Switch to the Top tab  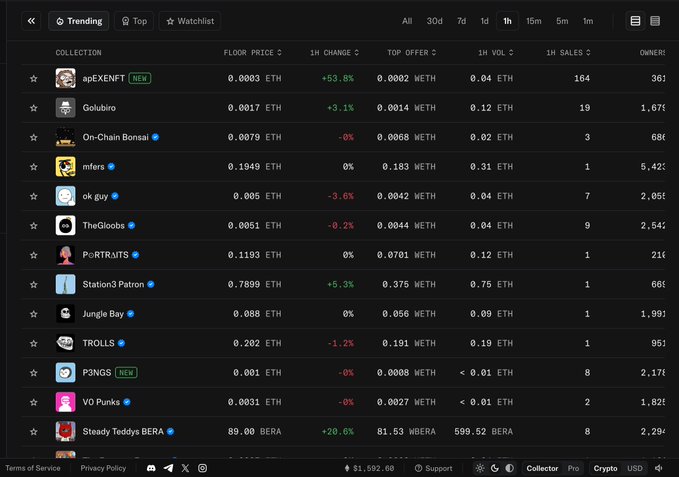[x=134, y=21]
